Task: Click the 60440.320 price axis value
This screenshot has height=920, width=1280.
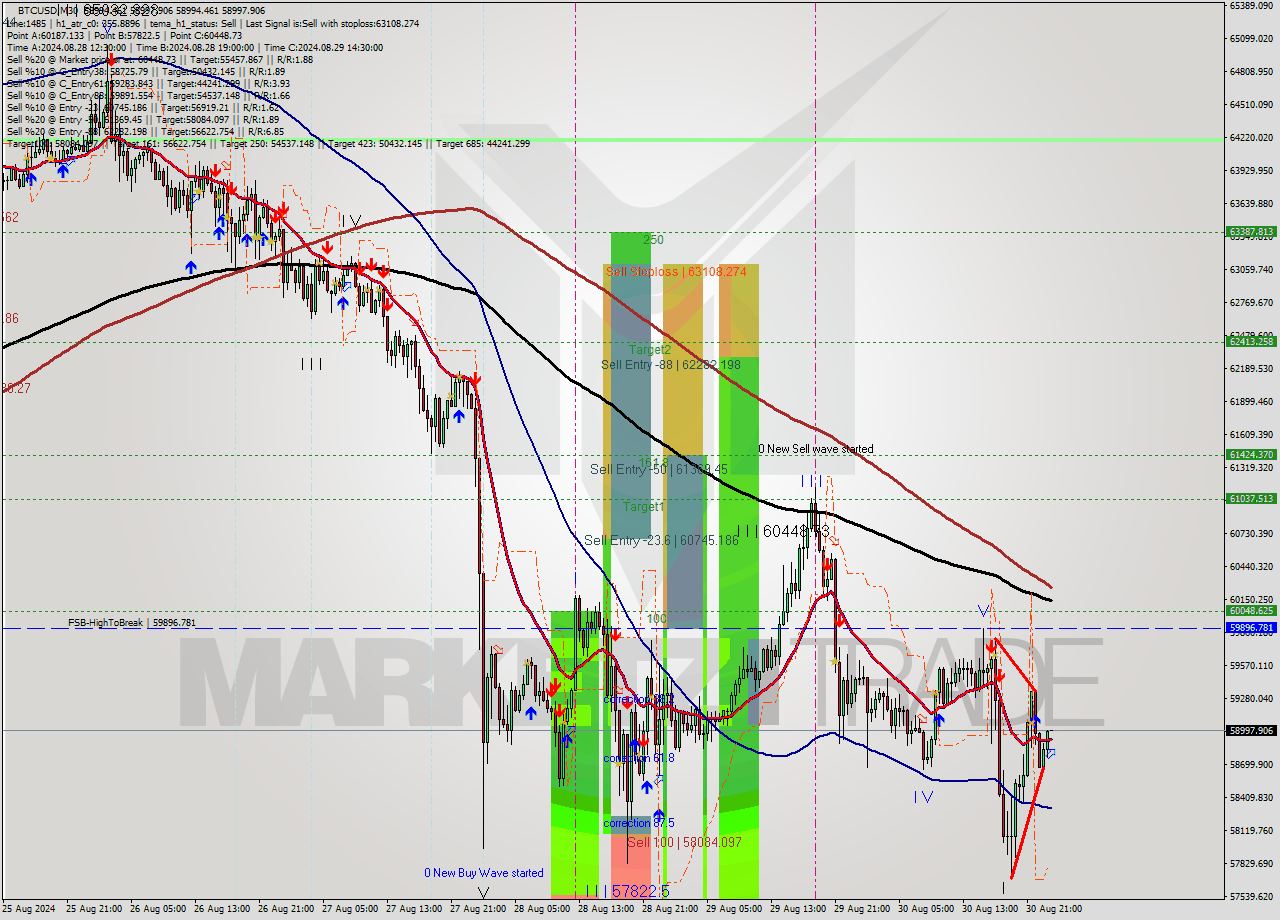Action: 1251,566
